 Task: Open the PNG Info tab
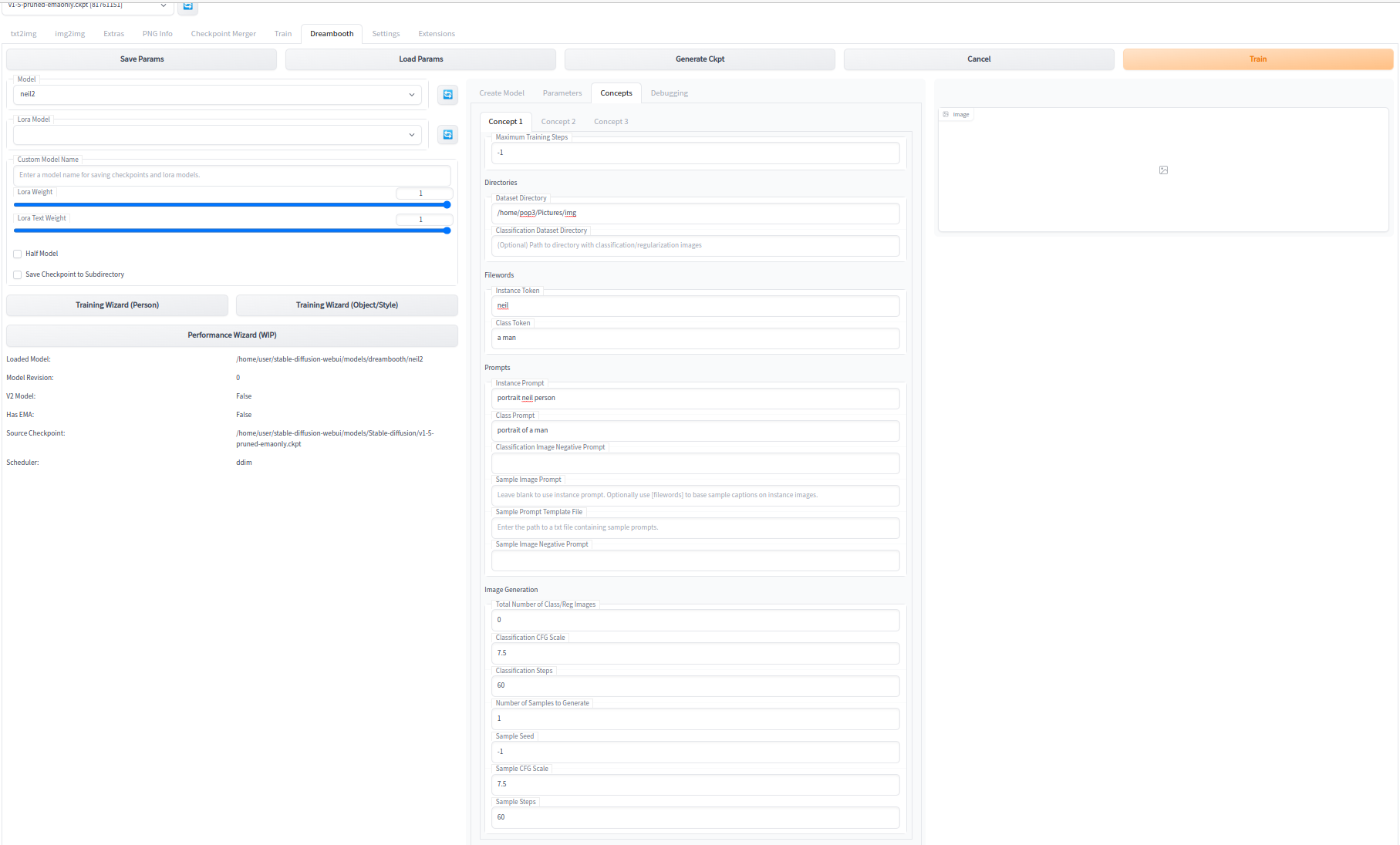(x=157, y=34)
